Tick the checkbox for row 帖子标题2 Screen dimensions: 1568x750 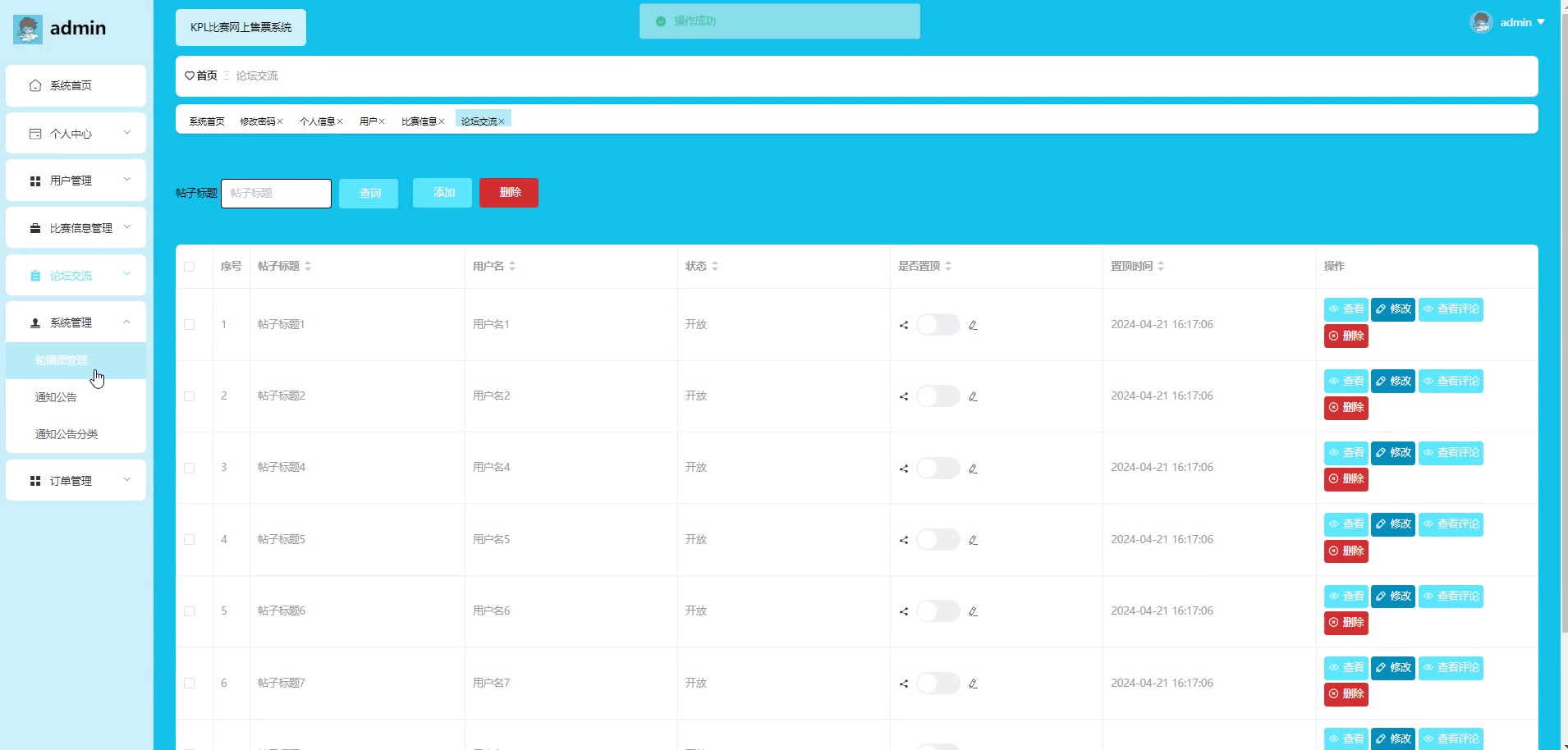(x=190, y=396)
